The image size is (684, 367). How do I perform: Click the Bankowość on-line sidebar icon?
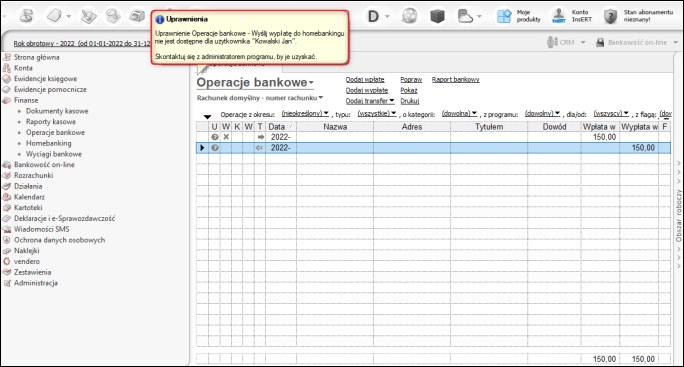pyautogui.click(x=7, y=165)
